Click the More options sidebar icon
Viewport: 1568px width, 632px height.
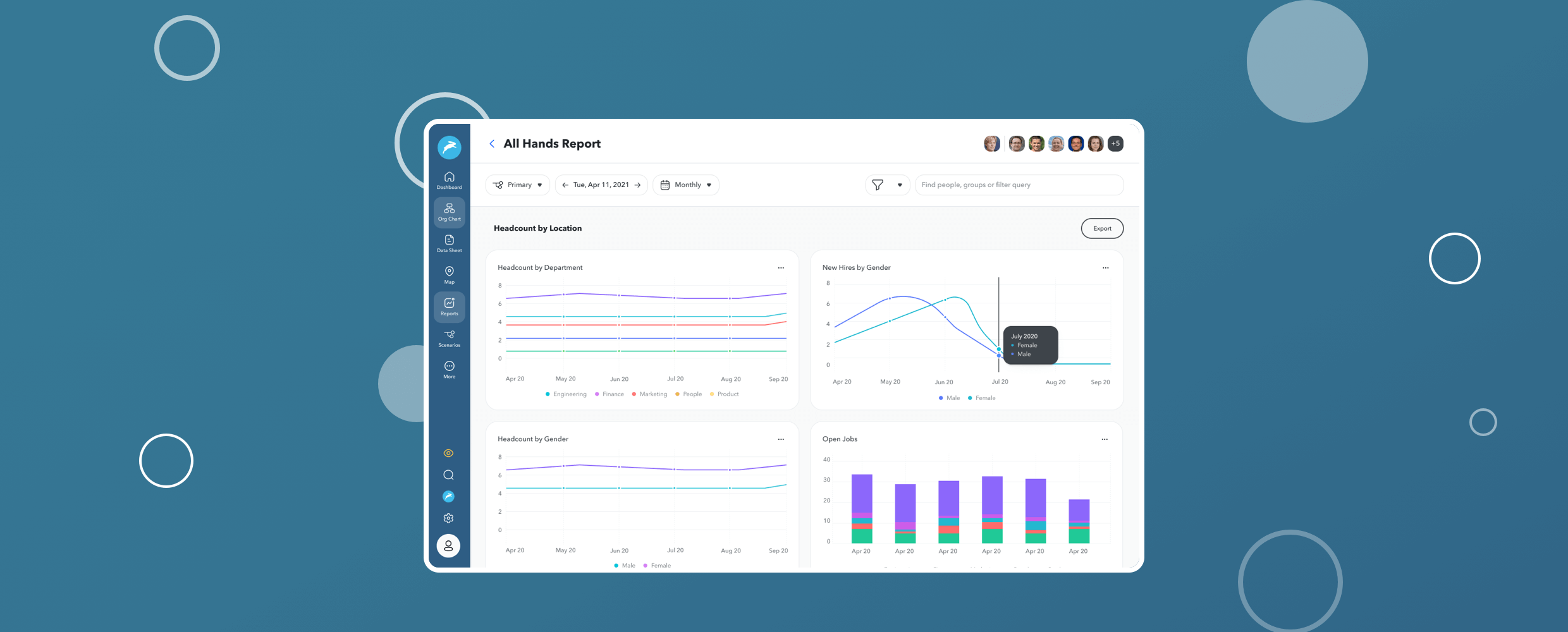449,369
